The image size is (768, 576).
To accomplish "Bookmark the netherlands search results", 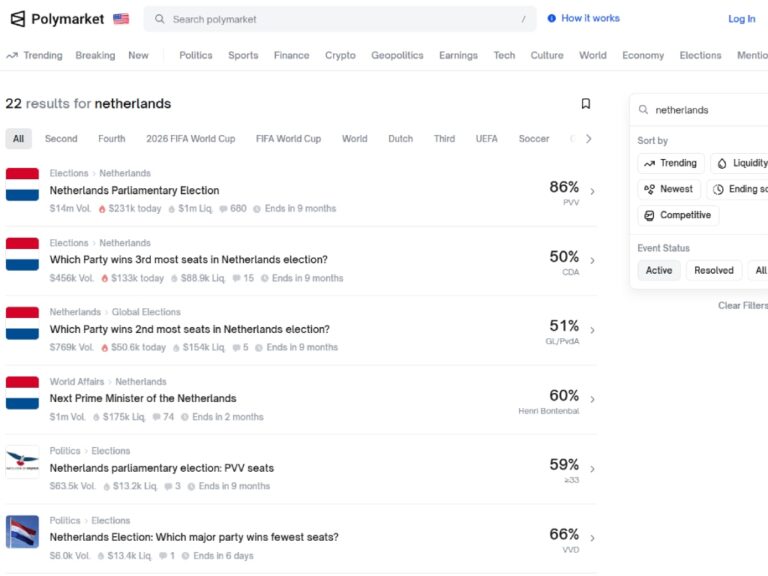I will tap(586, 103).
